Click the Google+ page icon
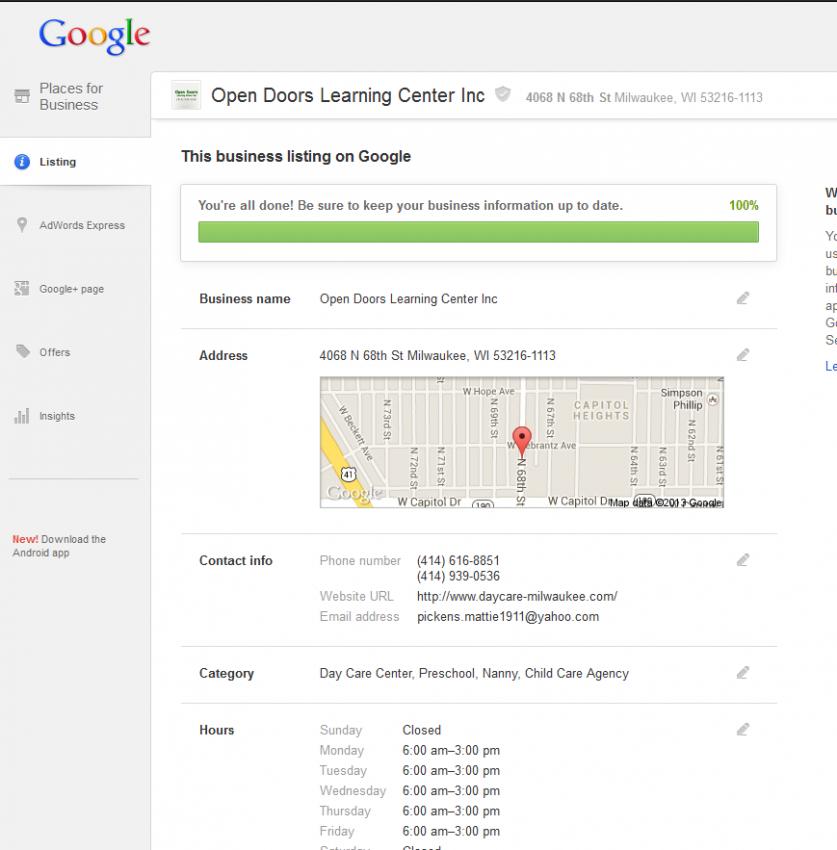The image size is (837, 850). point(22,288)
